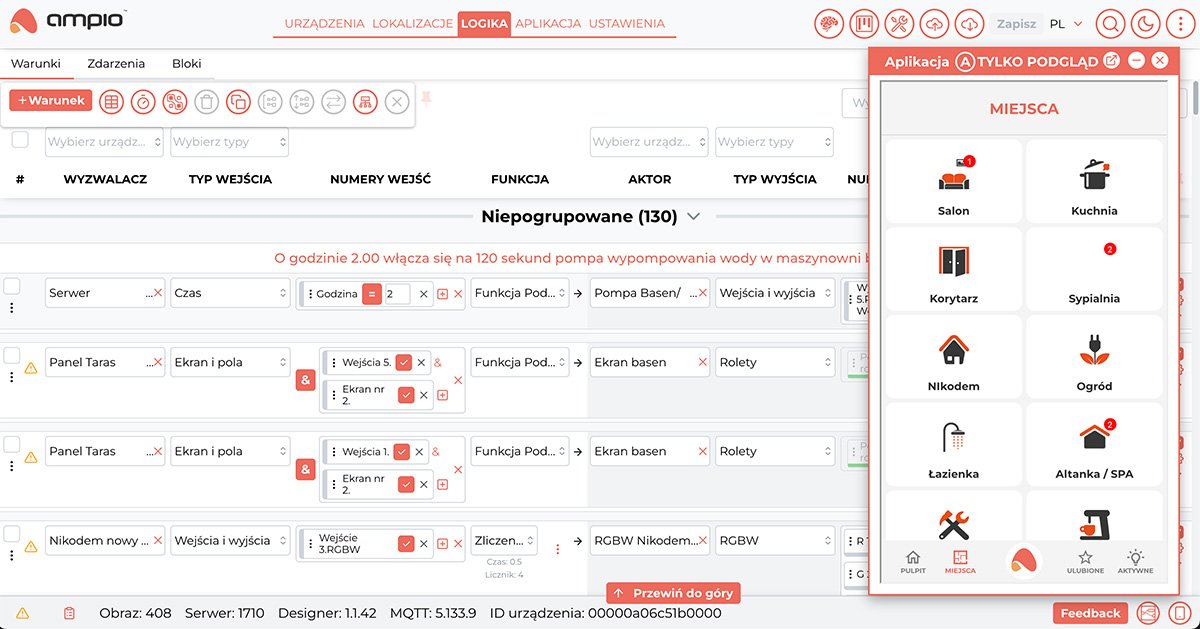1200x629 pixels.
Task: Click the Godzina value field showing 2
Action: (397, 294)
